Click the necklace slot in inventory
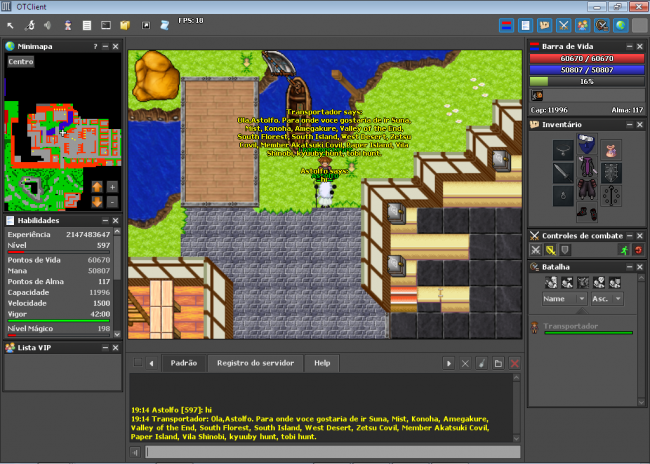 click(x=563, y=151)
